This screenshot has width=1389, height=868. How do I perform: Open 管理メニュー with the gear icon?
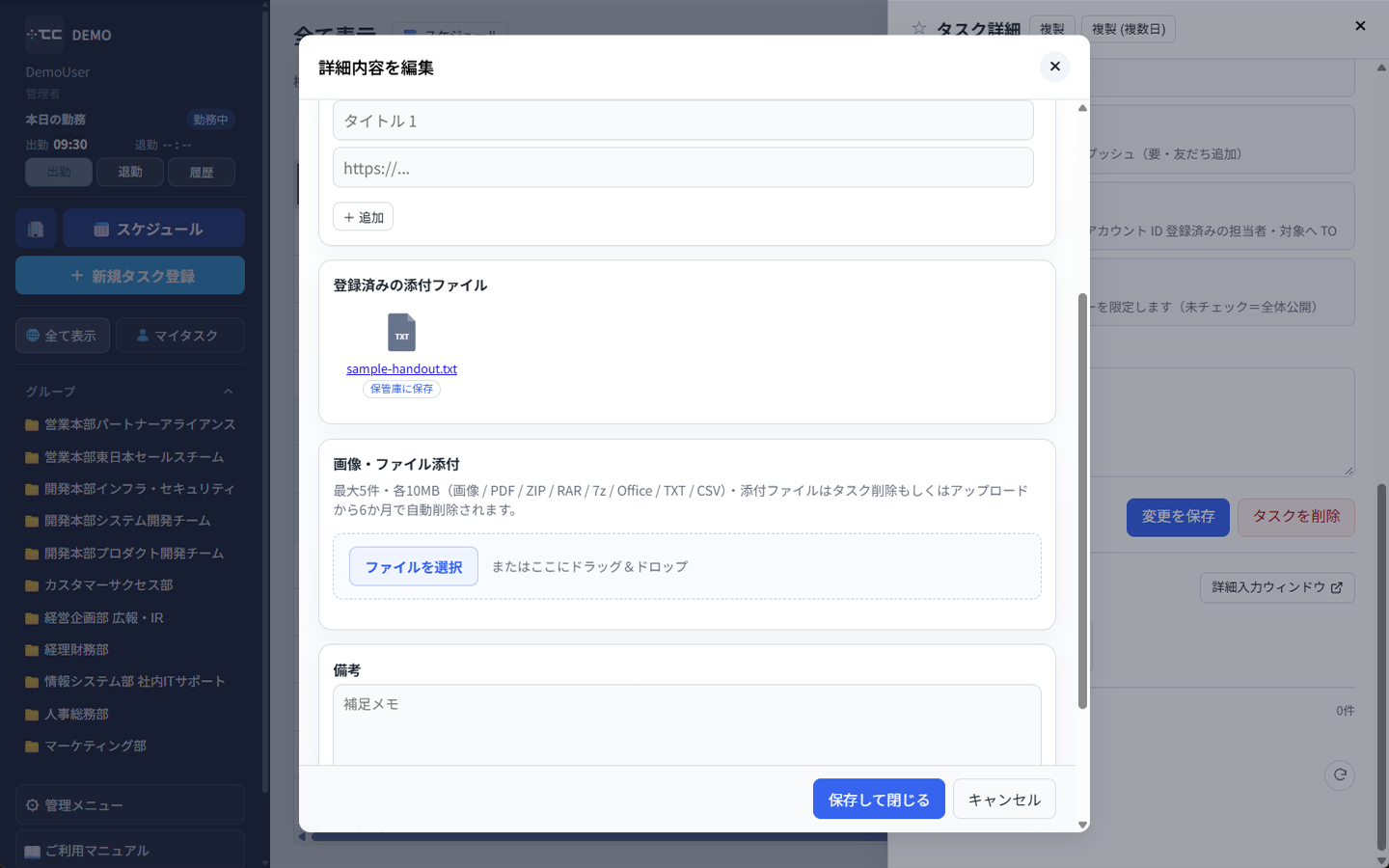coord(130,805)
